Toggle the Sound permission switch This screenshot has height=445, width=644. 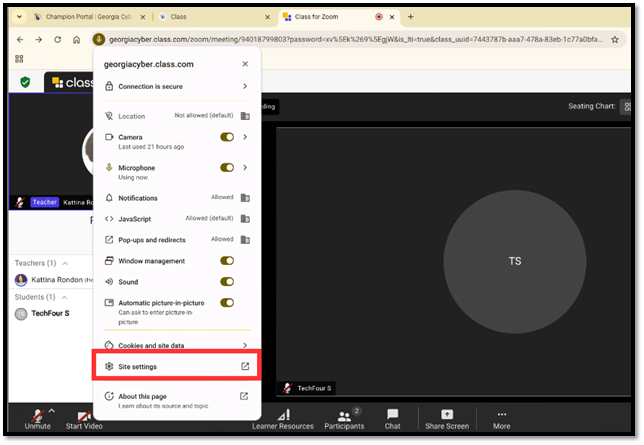coord(227,281)
